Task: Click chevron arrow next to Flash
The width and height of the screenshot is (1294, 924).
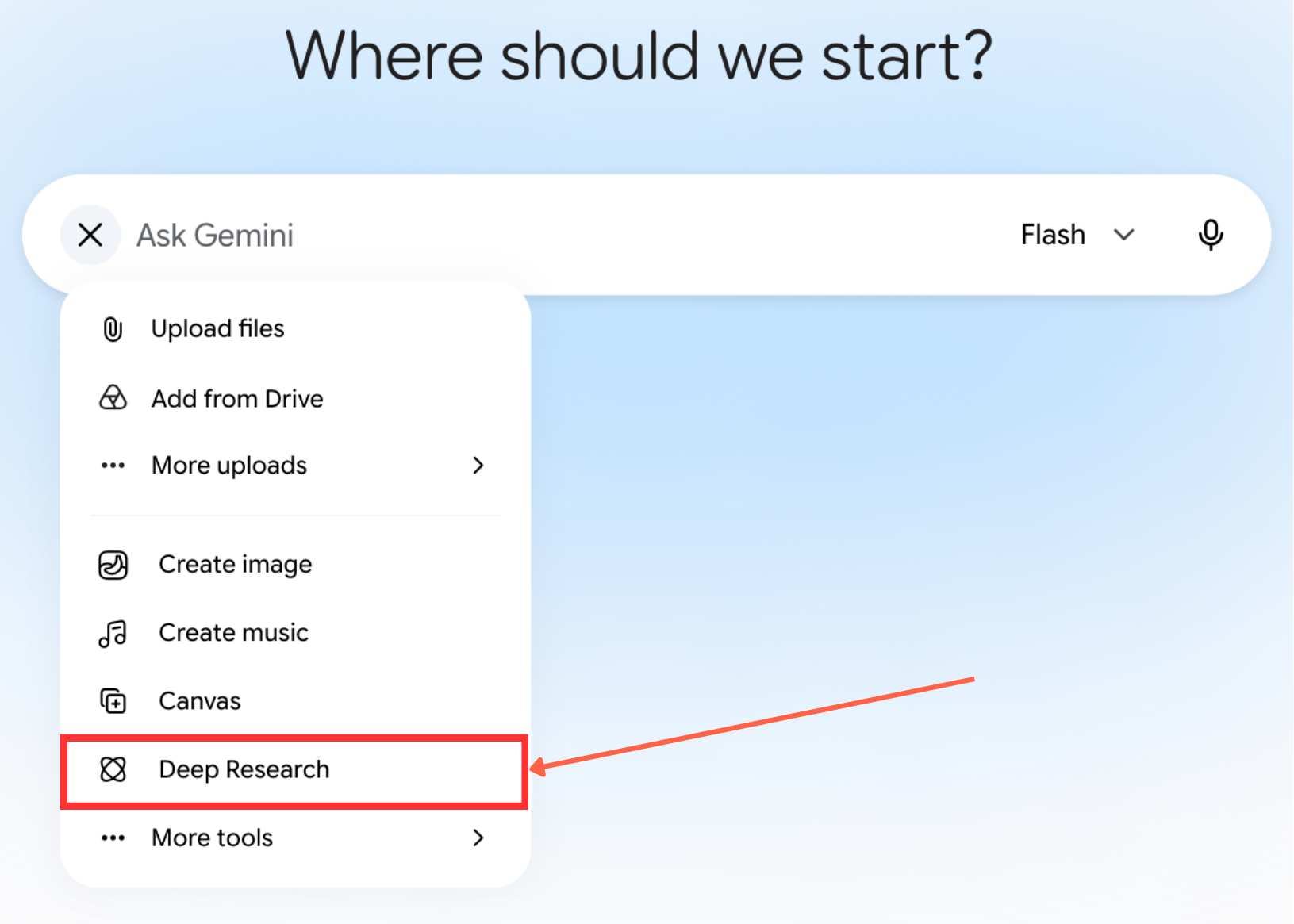Action: click(1123, 235)
